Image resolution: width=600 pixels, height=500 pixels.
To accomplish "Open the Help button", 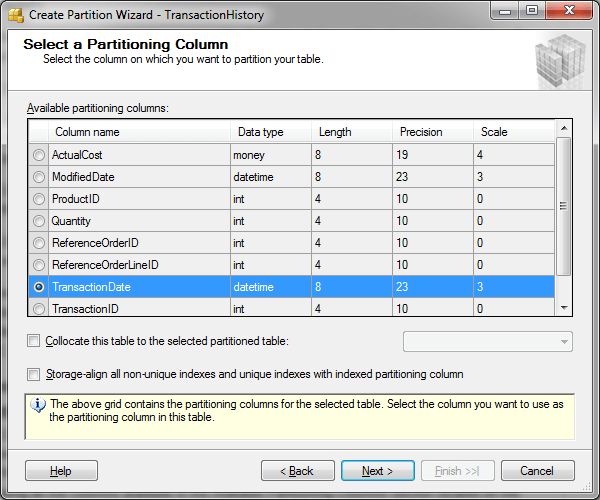I will pyautogui.click(x=61, y=471).
